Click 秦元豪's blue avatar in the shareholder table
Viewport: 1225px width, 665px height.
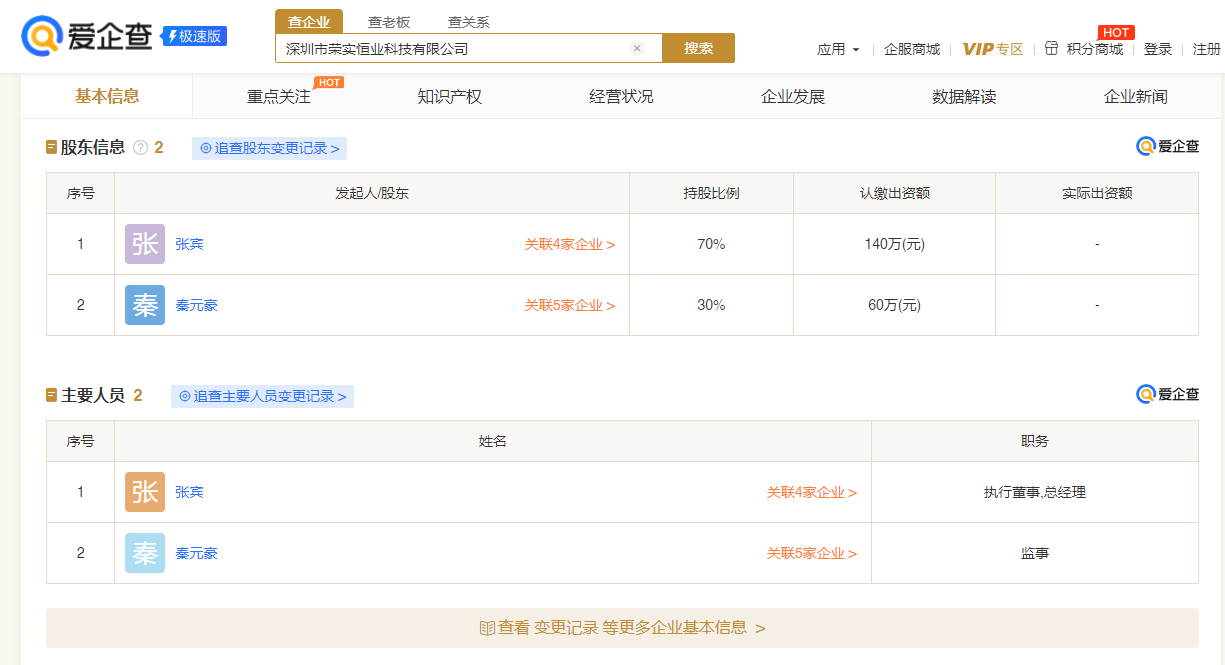coord(145,305)
